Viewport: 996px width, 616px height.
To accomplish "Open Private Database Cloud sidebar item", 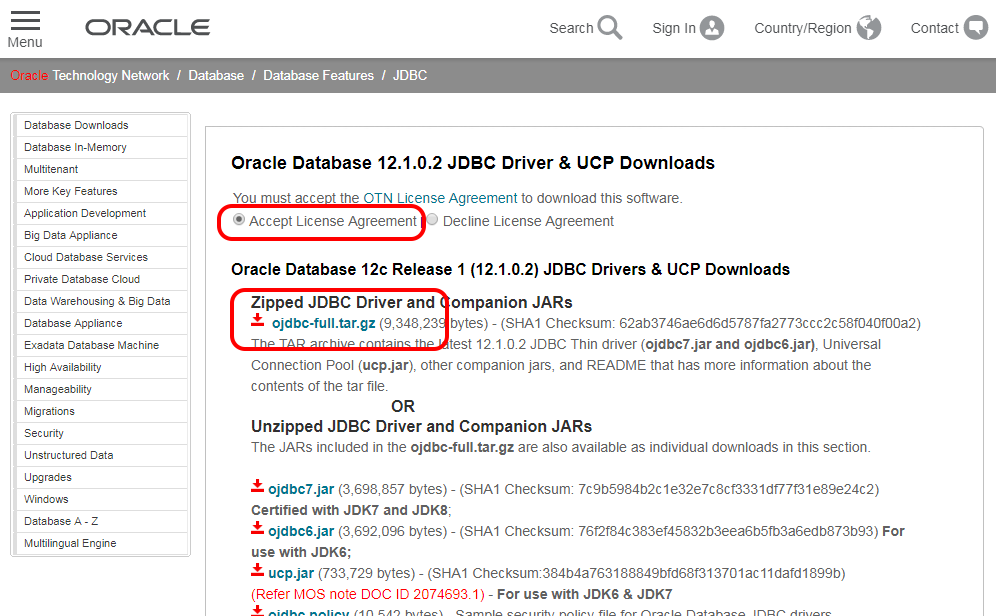I will pos(102,279).
